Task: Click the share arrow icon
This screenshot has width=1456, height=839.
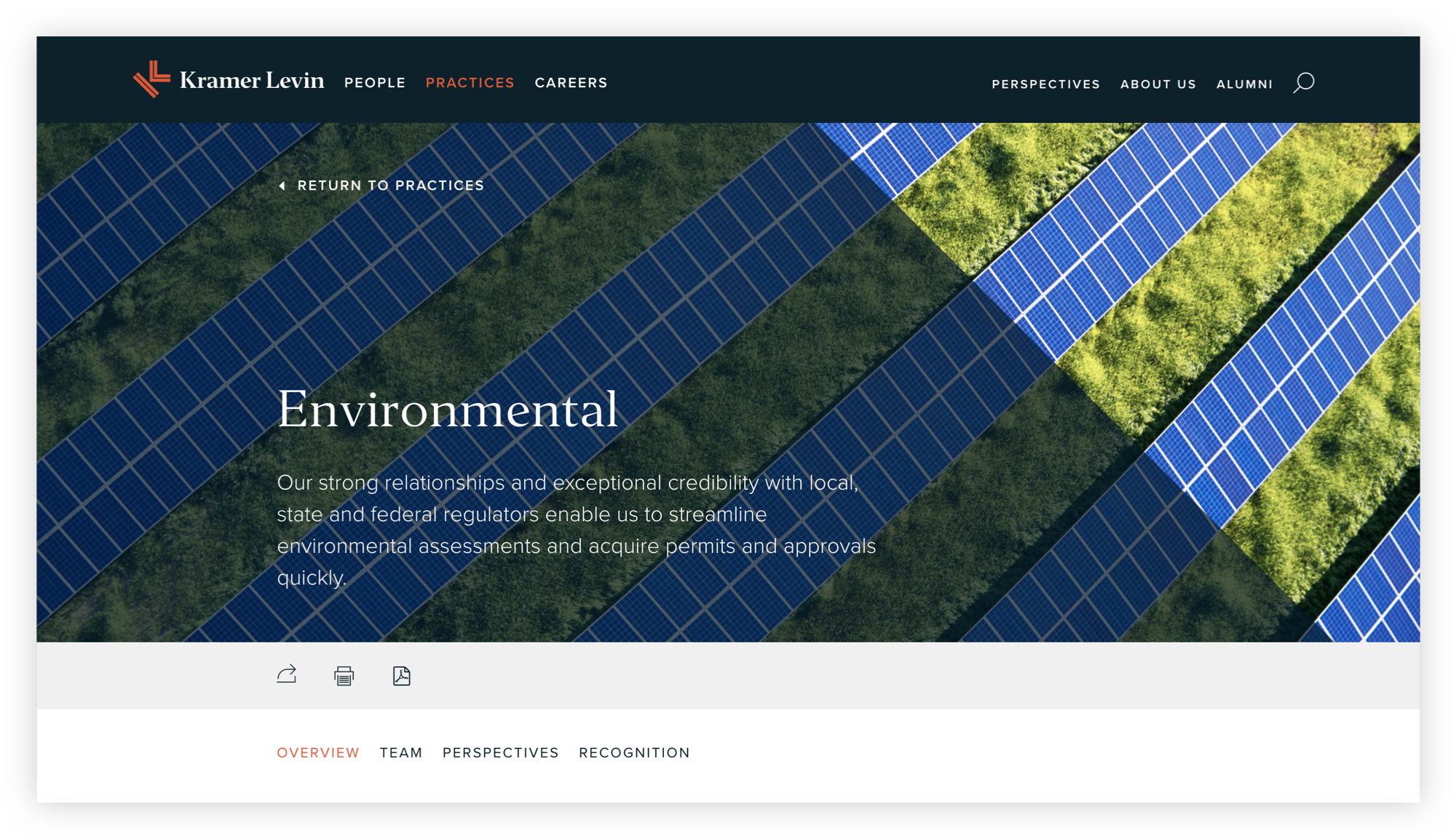Action: (x=287, y=675)
